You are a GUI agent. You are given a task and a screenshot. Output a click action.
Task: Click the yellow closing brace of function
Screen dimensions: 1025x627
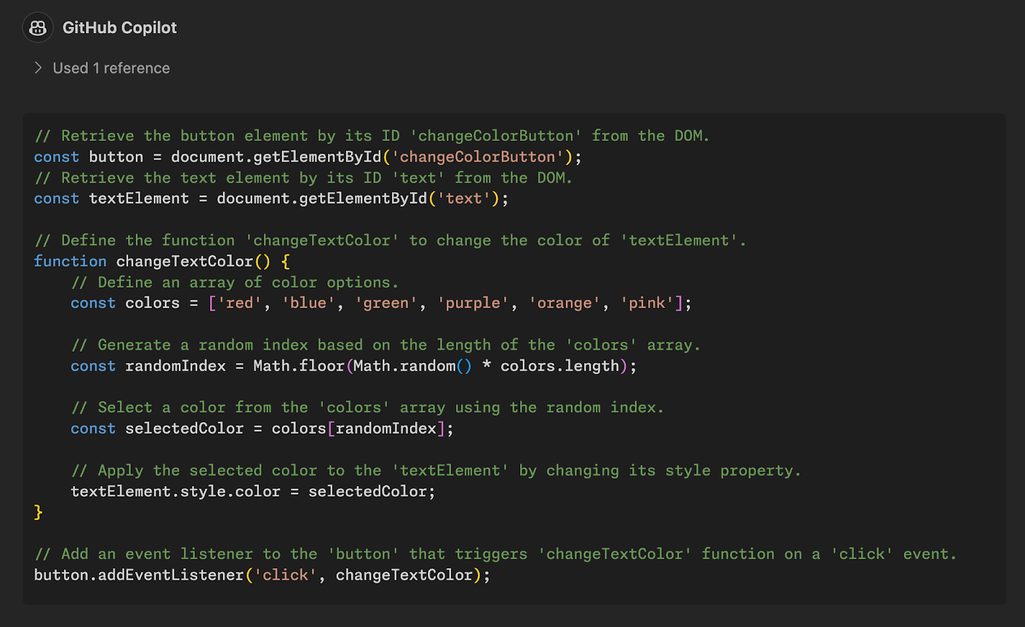click(39, 512)
